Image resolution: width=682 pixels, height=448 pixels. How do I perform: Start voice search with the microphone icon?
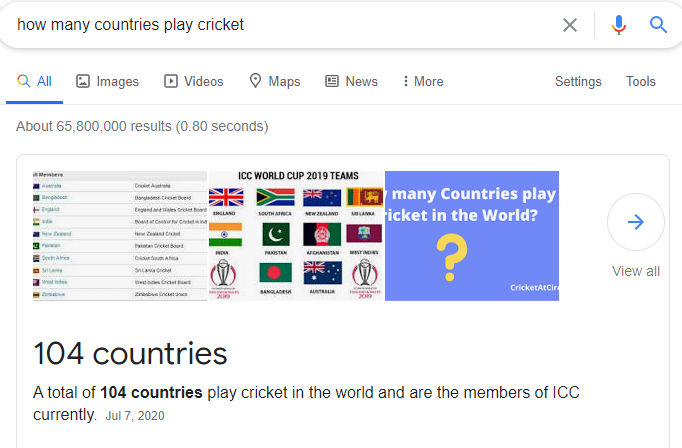point(618,25)
